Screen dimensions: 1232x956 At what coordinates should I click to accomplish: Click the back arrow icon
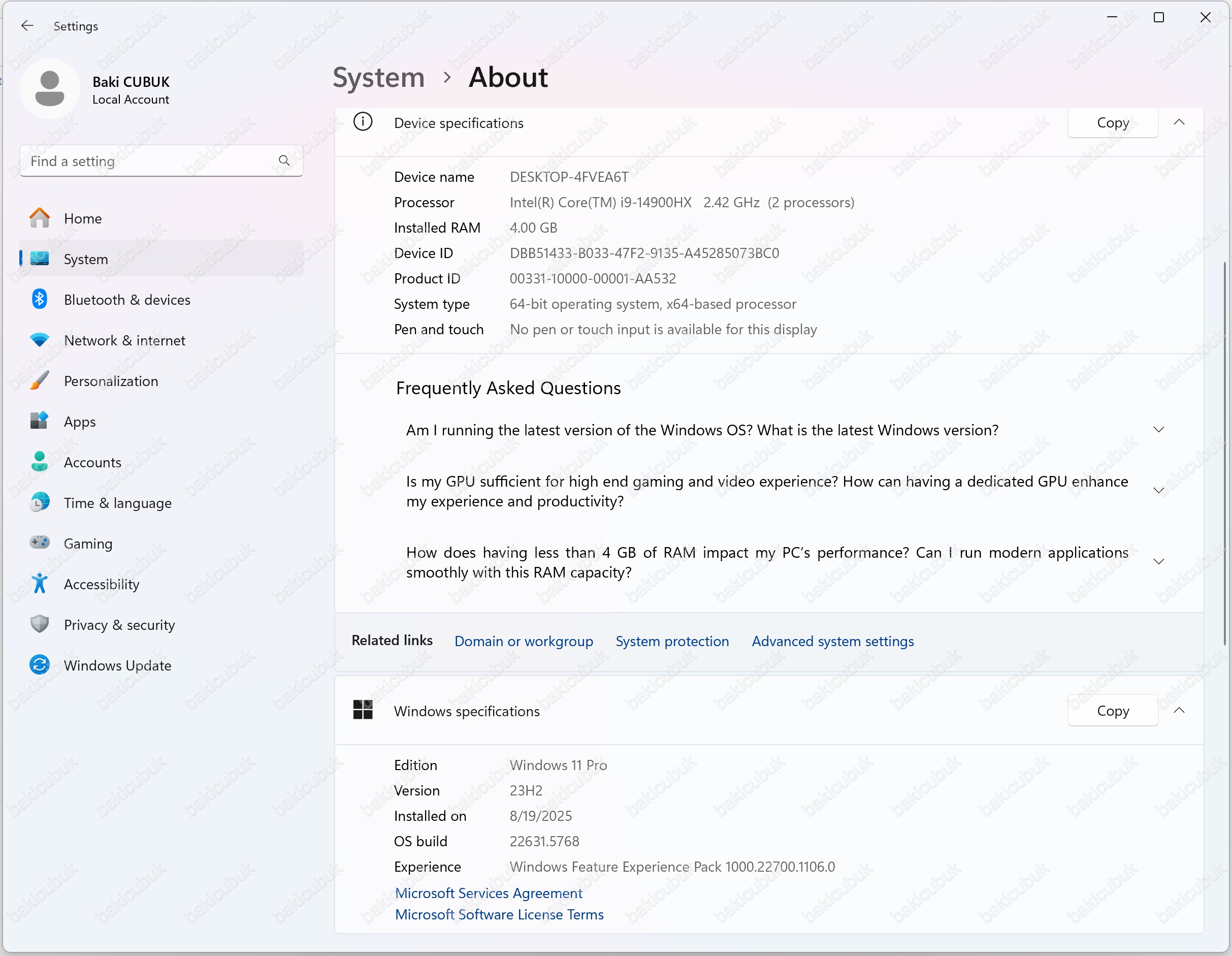click(x=27, y=25)
